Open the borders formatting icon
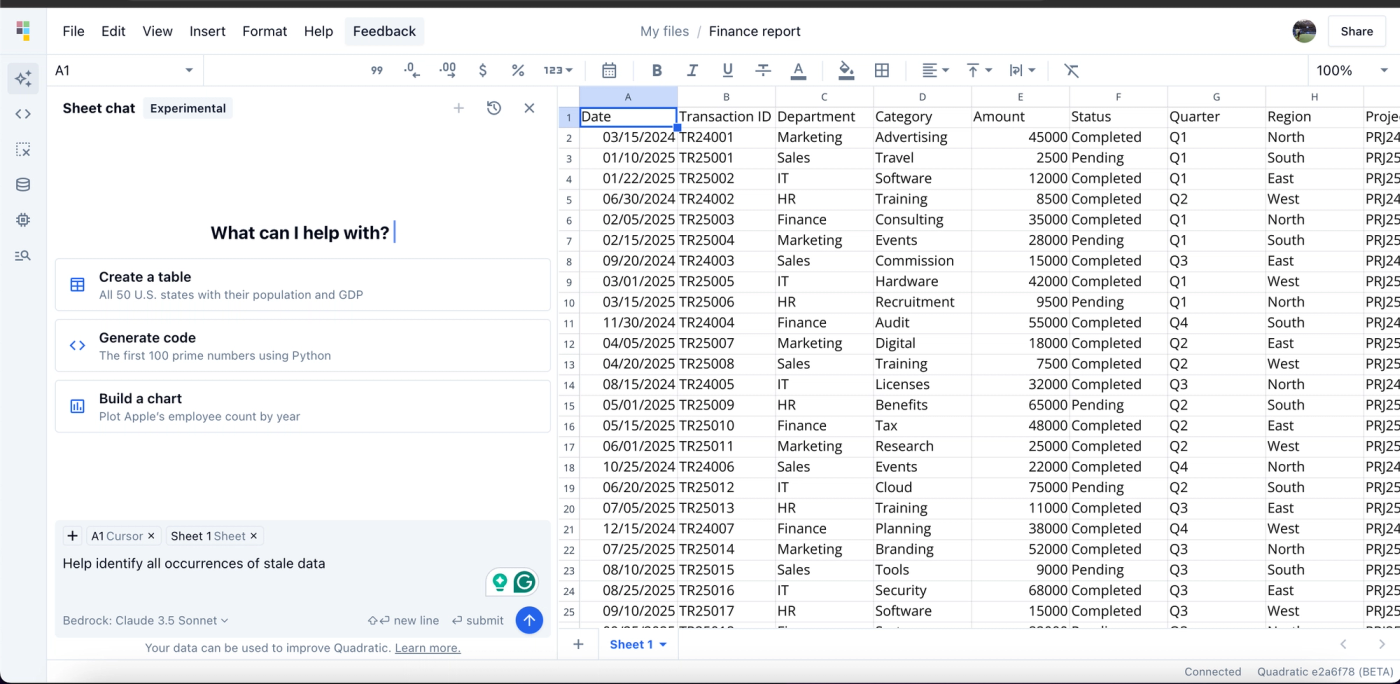1400x684 pixels. [881, 70]
